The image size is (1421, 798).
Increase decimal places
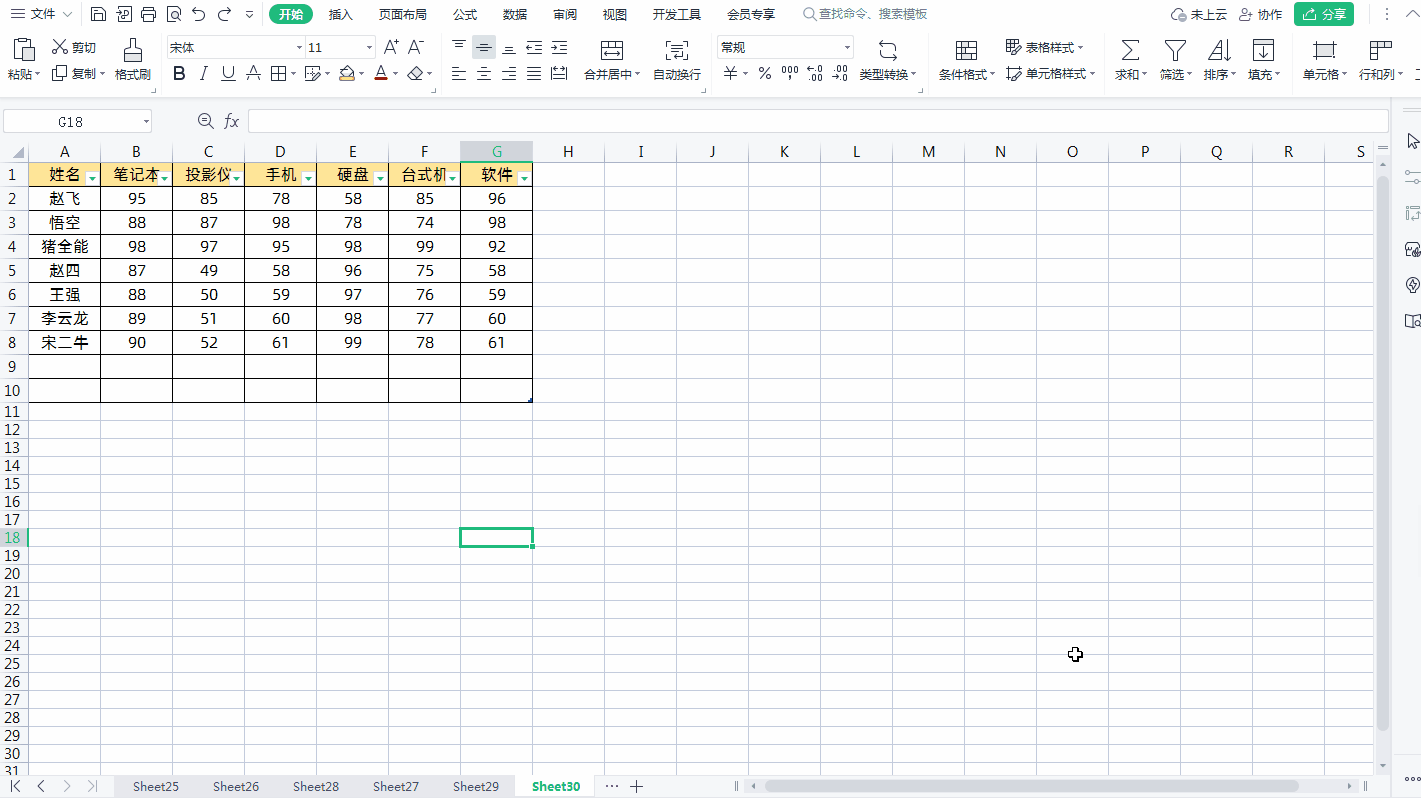click(815, 73)
